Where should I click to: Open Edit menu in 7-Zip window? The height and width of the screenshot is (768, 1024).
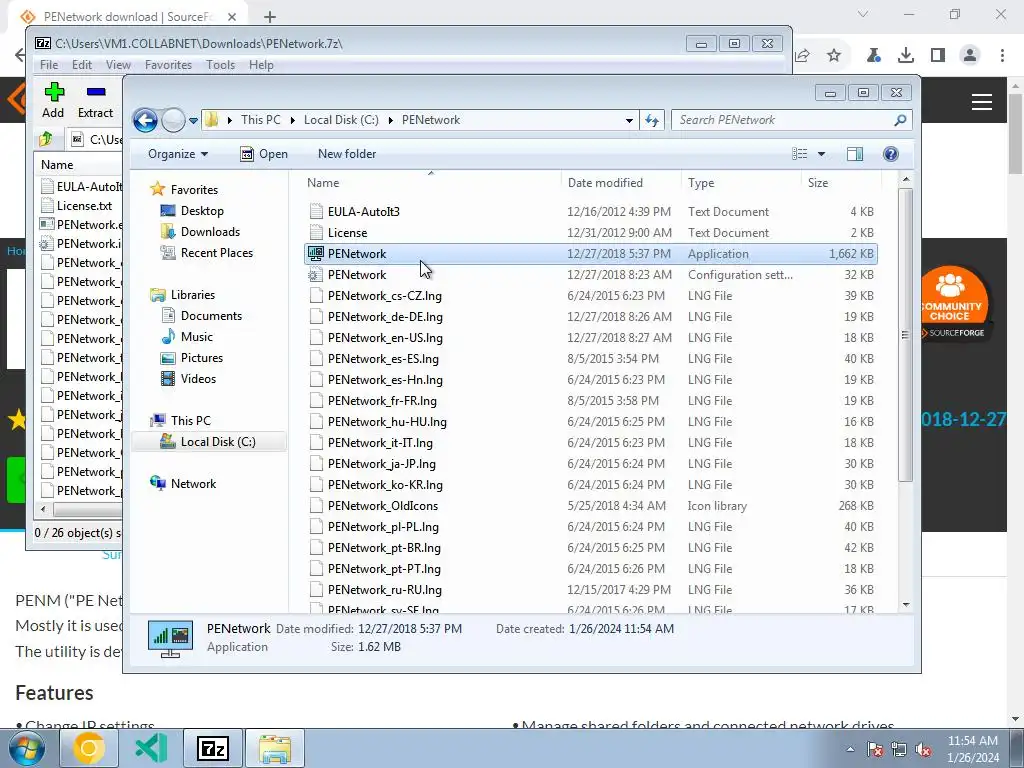point(82,65)
